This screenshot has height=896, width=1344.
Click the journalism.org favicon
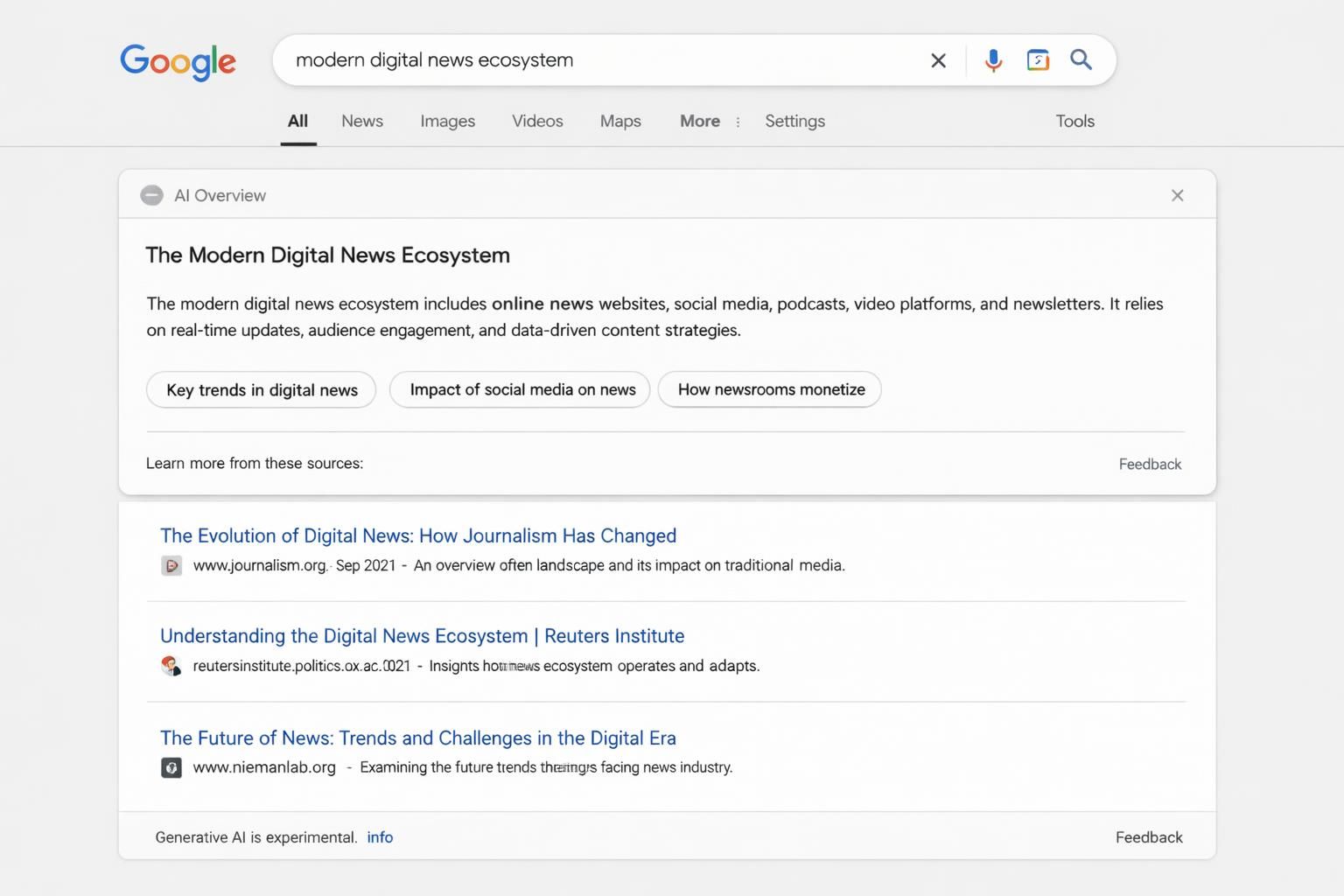171,566
